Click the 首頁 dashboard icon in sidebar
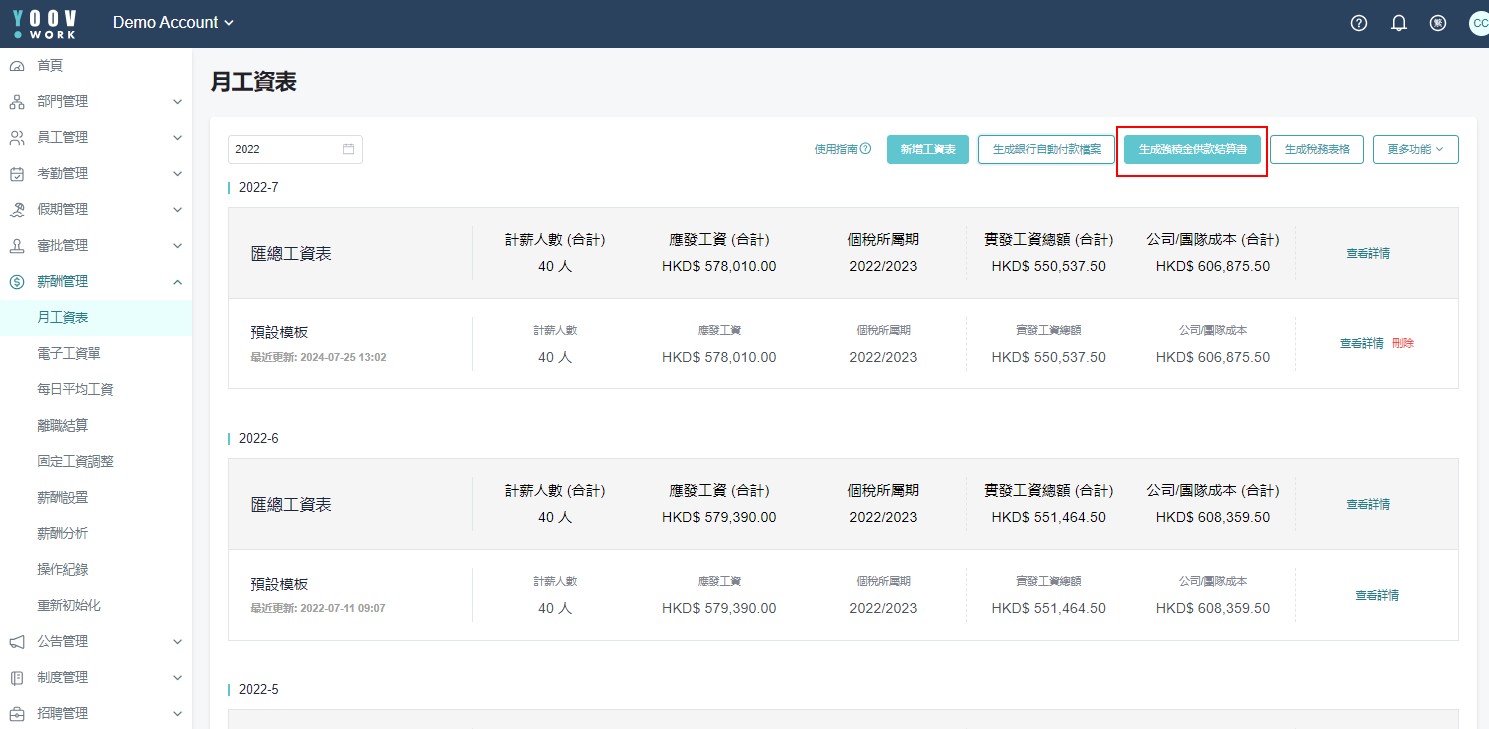The height and width of the screenshot is (729, 1489). coord(17,66)
